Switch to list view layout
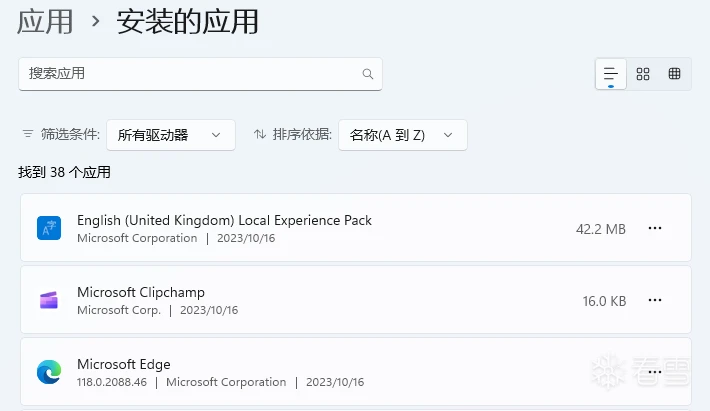The height and width of the screenshot is (411, 710). (x=611, y=74)
